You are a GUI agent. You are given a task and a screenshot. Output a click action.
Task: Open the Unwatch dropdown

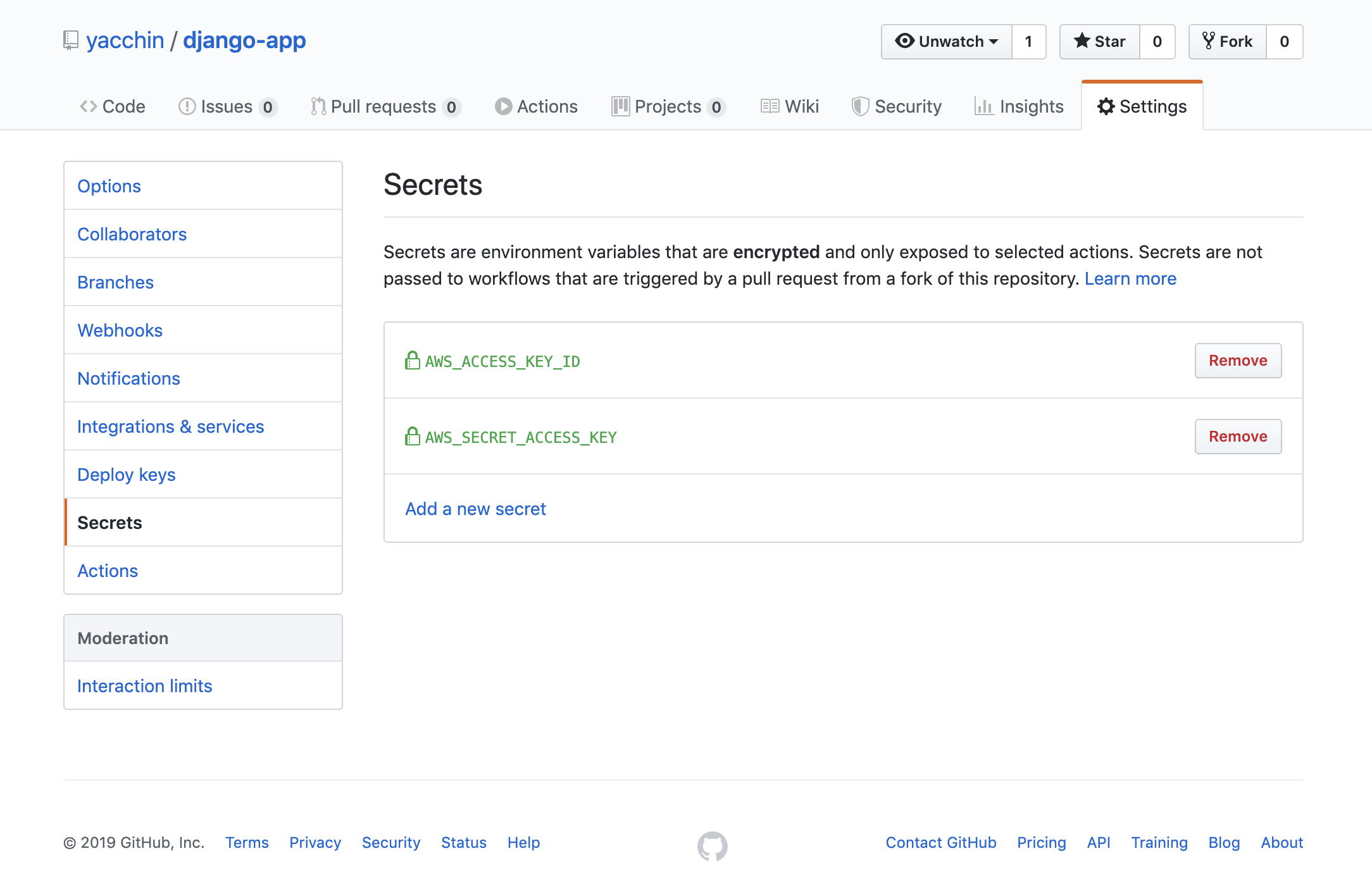[947, 42]
